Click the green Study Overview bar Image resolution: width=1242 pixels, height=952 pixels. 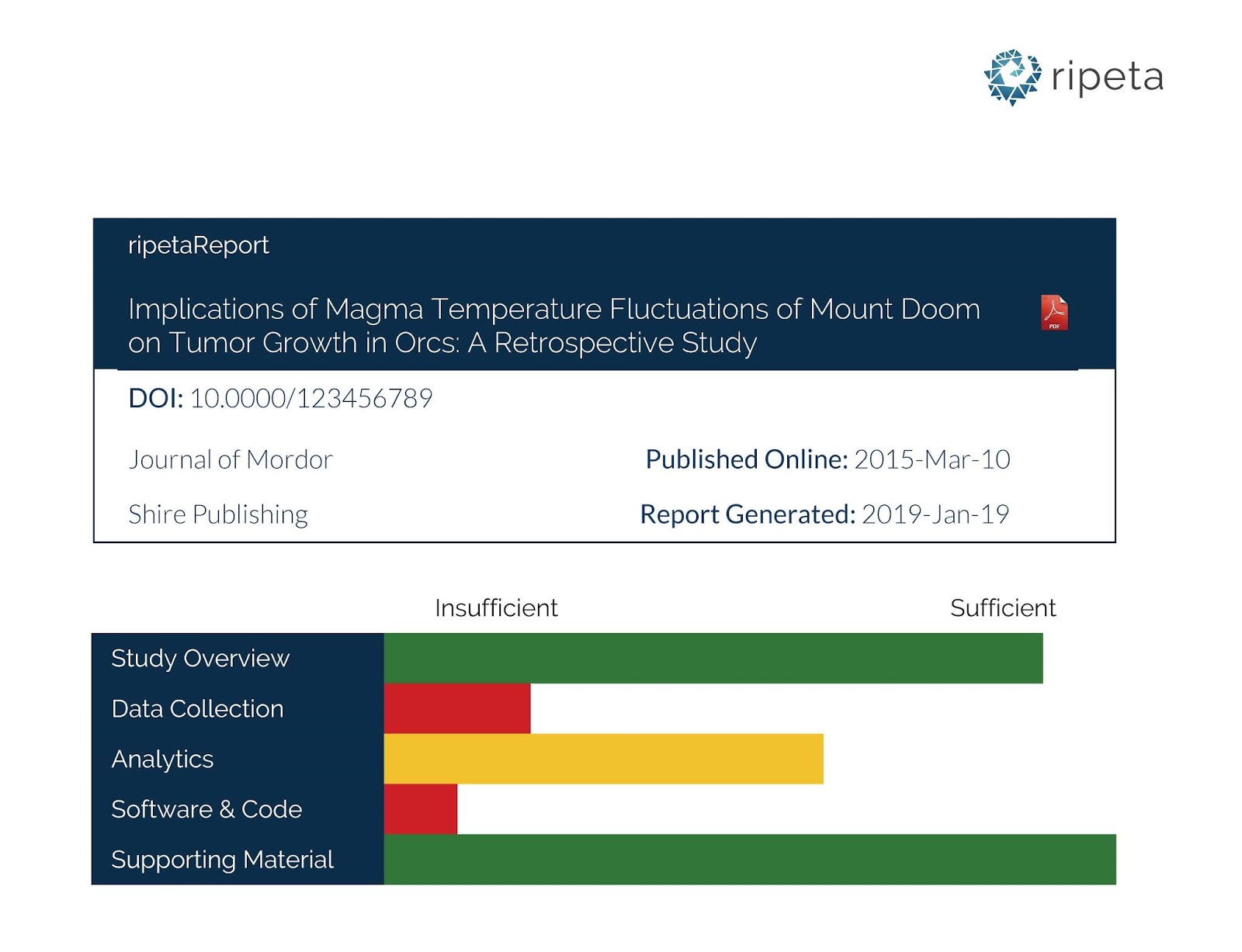point(713,658)
